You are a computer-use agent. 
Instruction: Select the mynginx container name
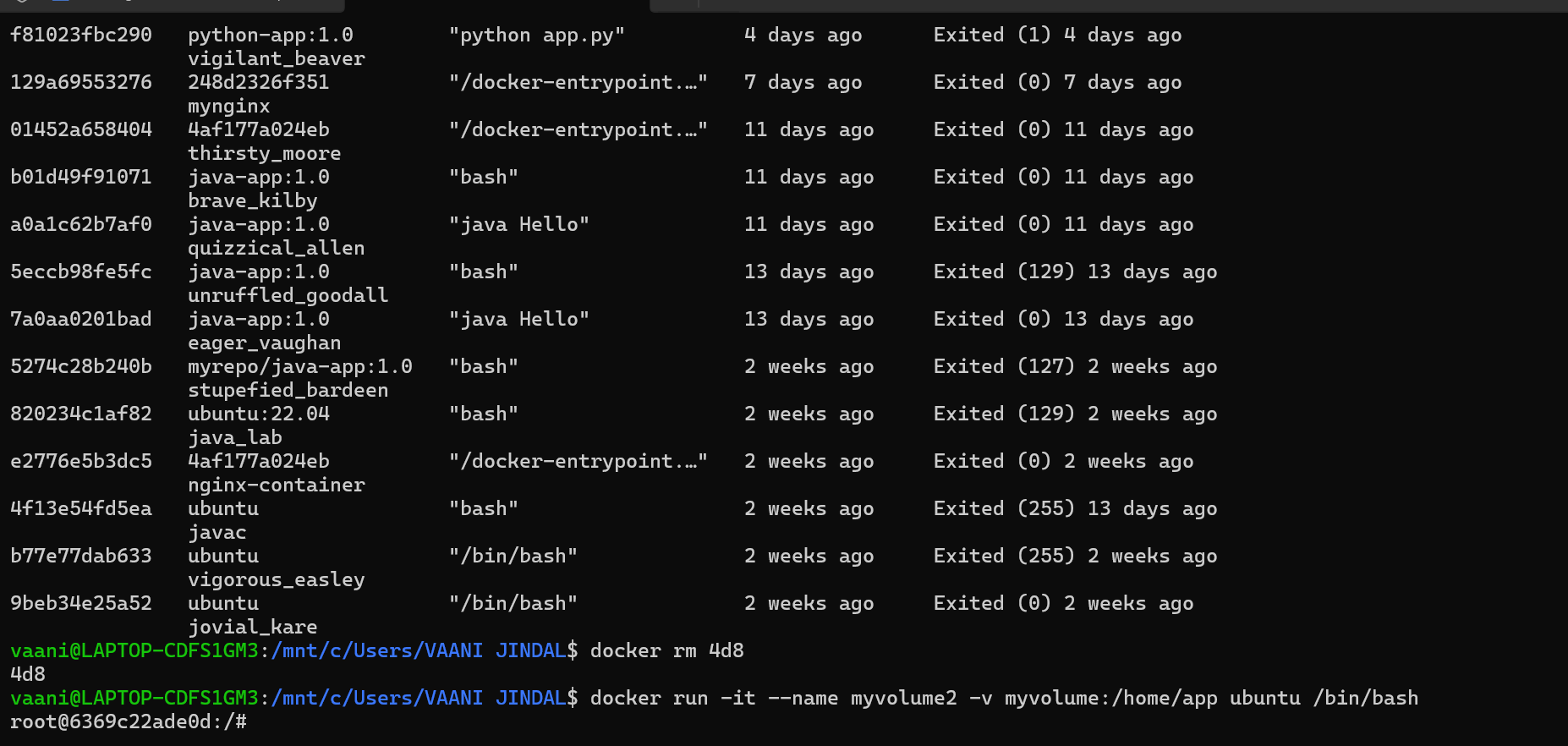click(x=228, y=107)
